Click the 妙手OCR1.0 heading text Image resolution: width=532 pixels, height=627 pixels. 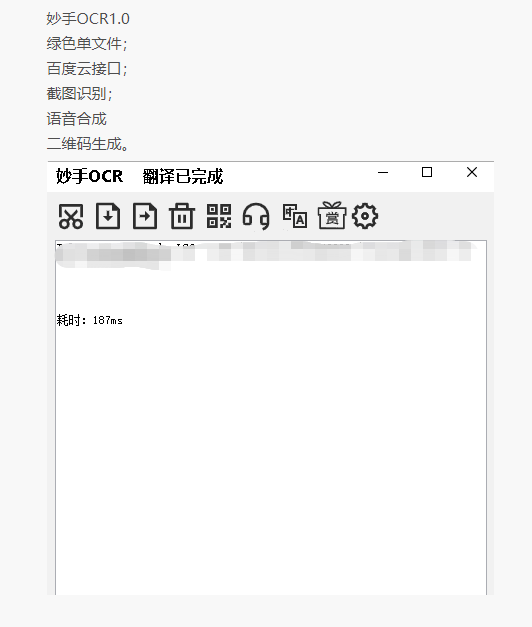point(88,19)
